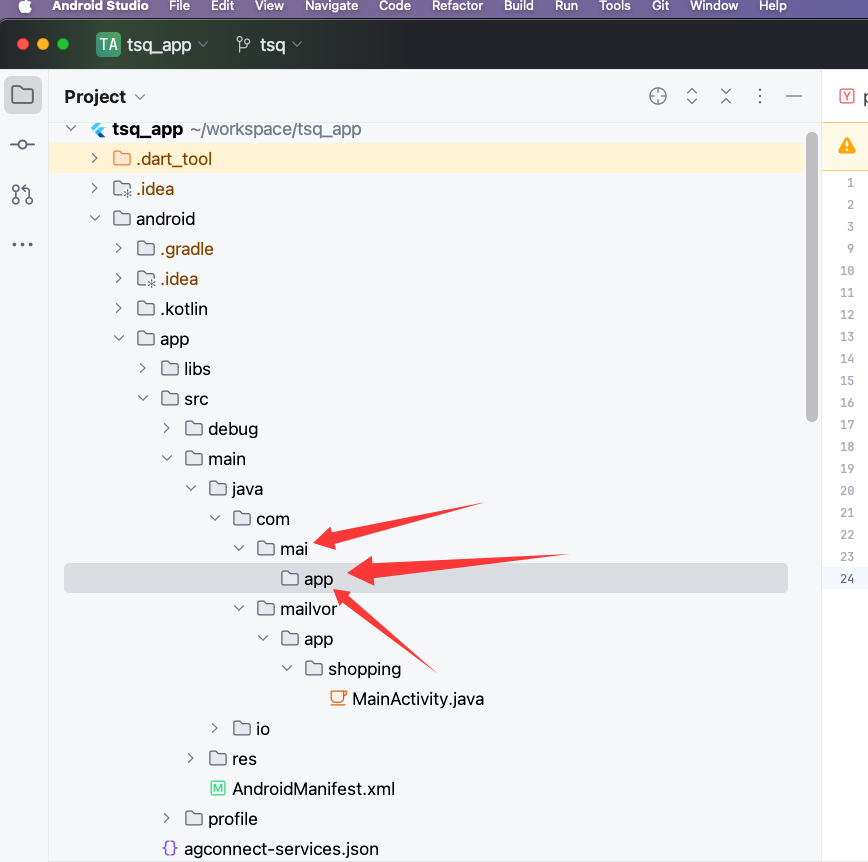The image size is (868, 862).
Task: Click the Select Opened File crosshair icon
Action: [657, 96]
